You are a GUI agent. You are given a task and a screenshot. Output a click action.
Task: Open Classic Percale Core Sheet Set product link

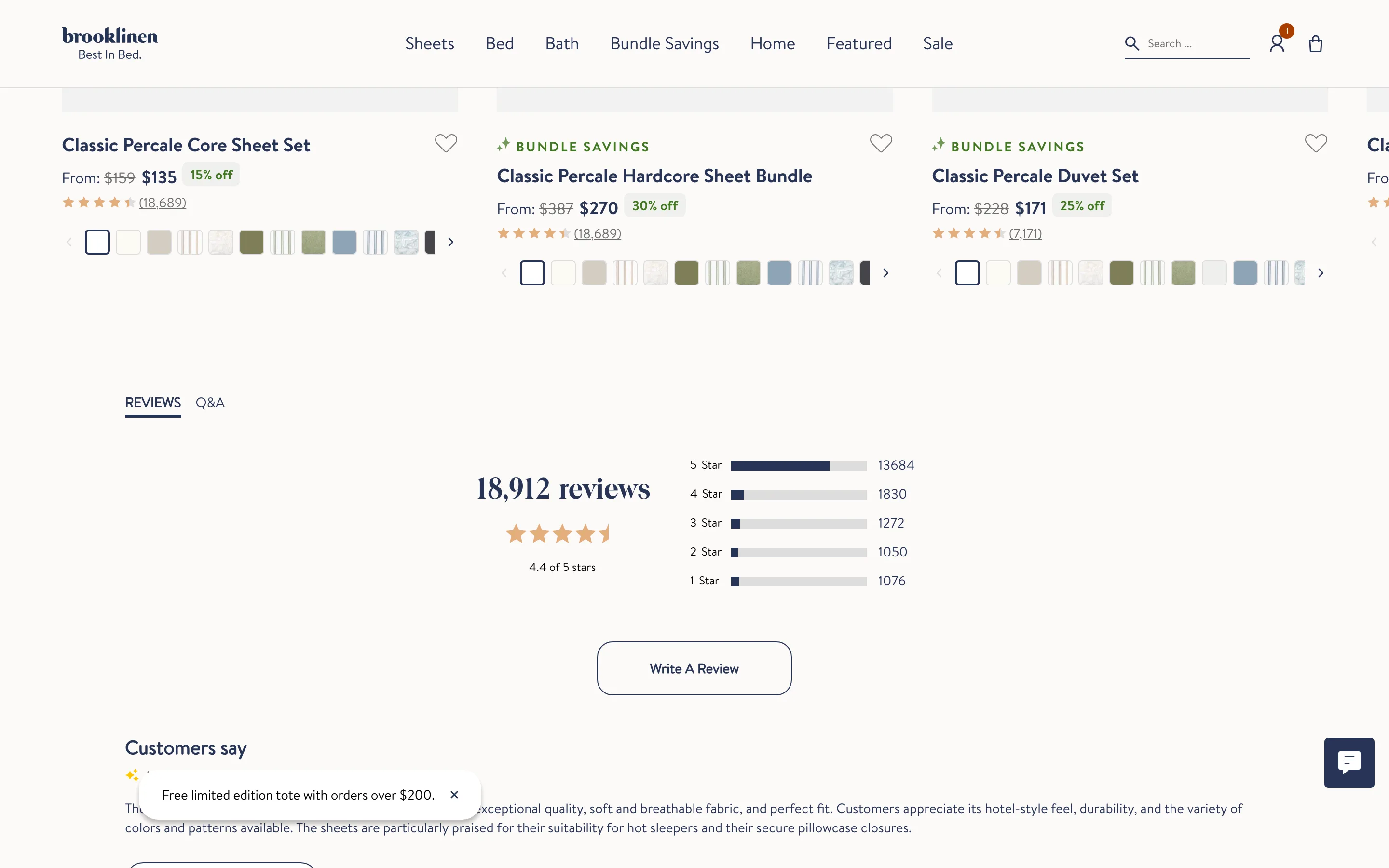[186, 145]
